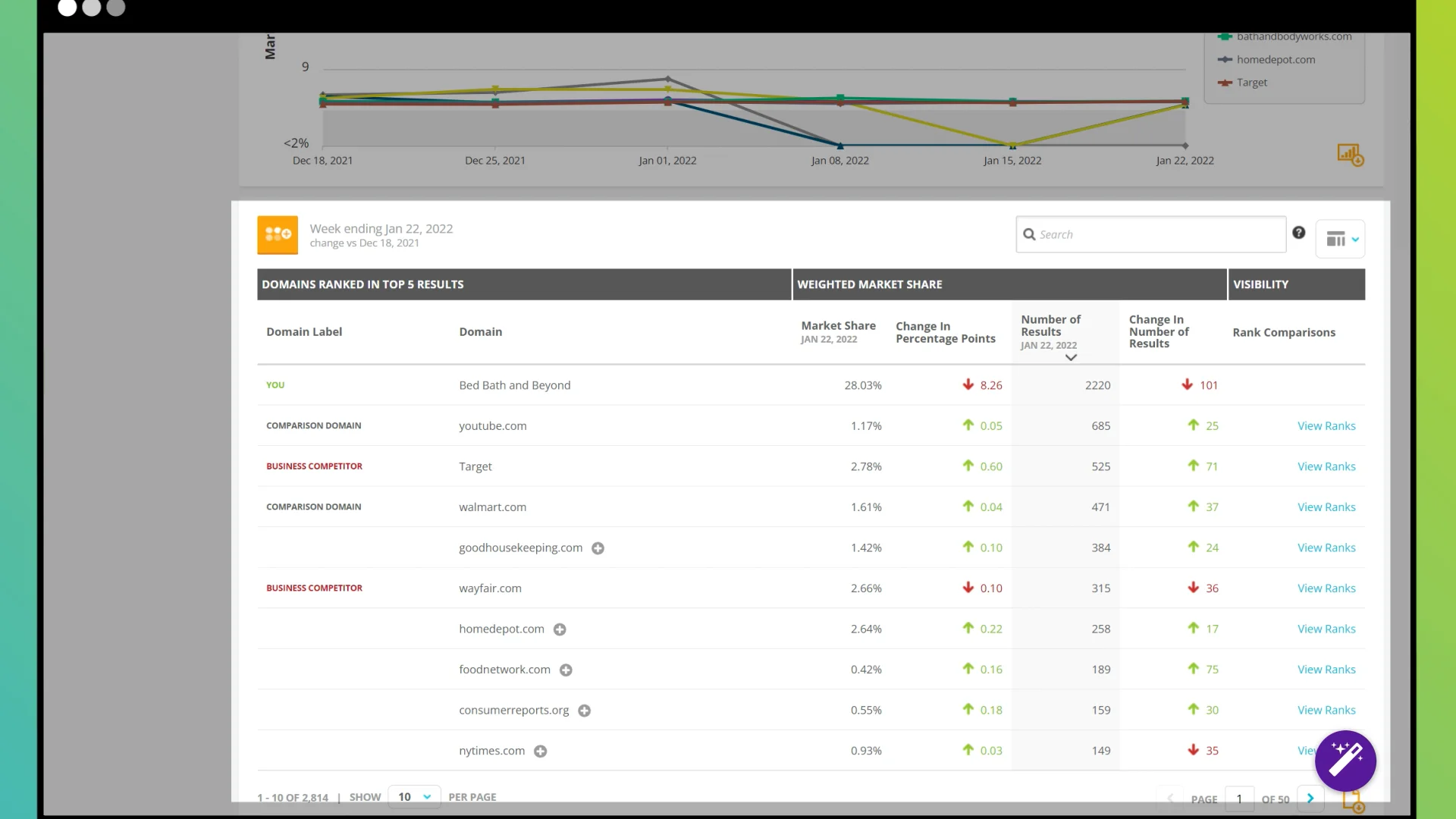
Task: Click the plus icon next to consumerreports.org
Action: click(584, 711)
